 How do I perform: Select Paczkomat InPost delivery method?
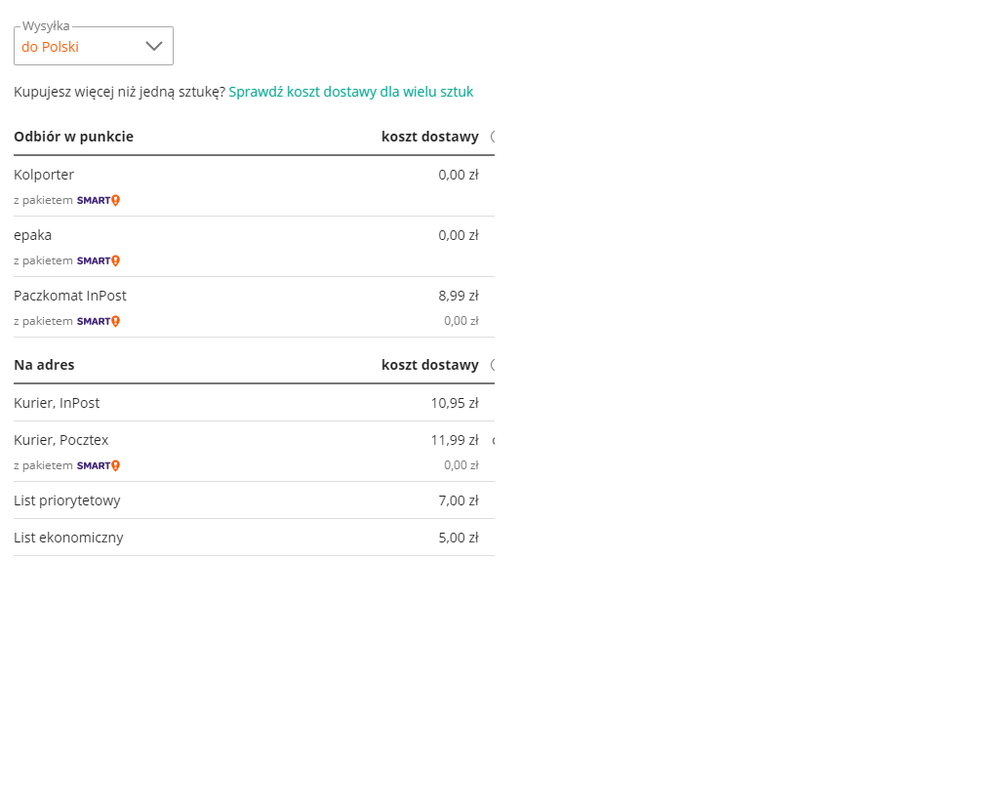point(70,296)
